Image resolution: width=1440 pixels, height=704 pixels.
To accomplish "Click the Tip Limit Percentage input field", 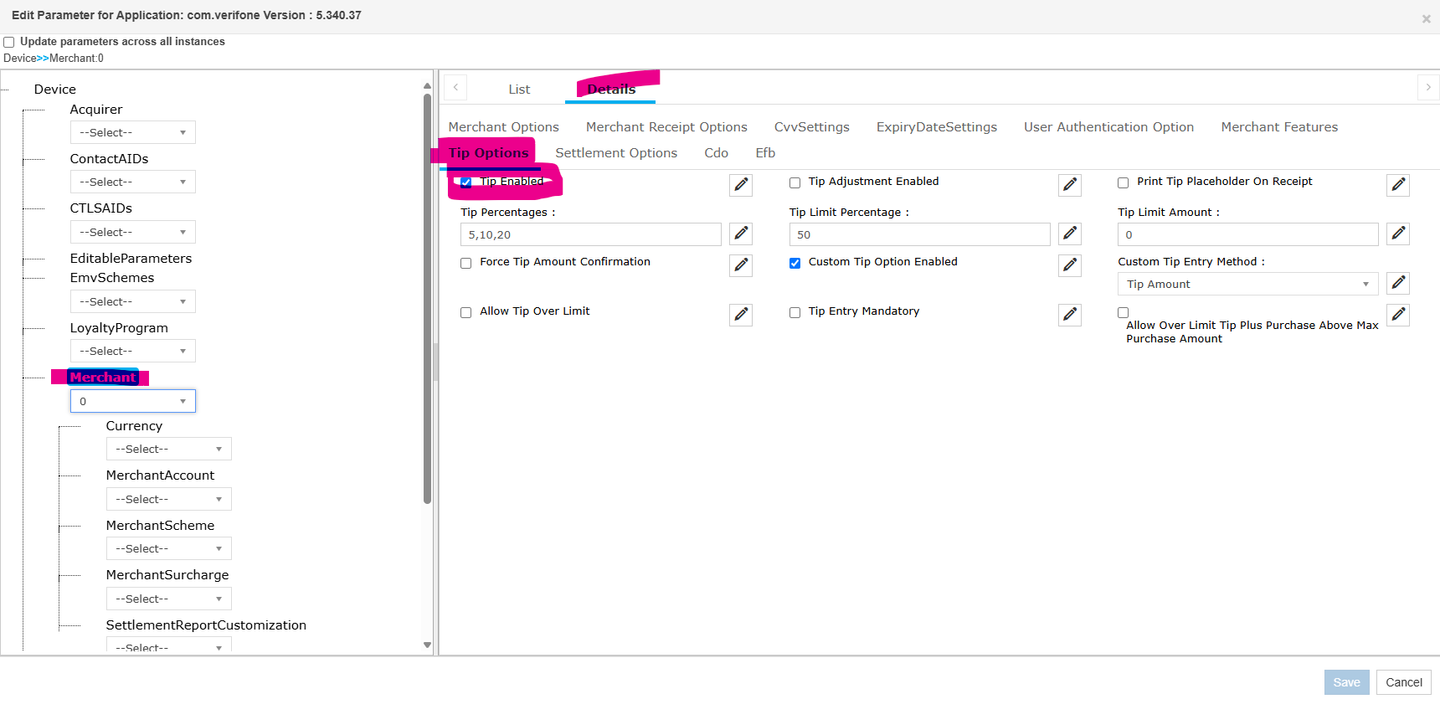I will [x=920, y=234].
